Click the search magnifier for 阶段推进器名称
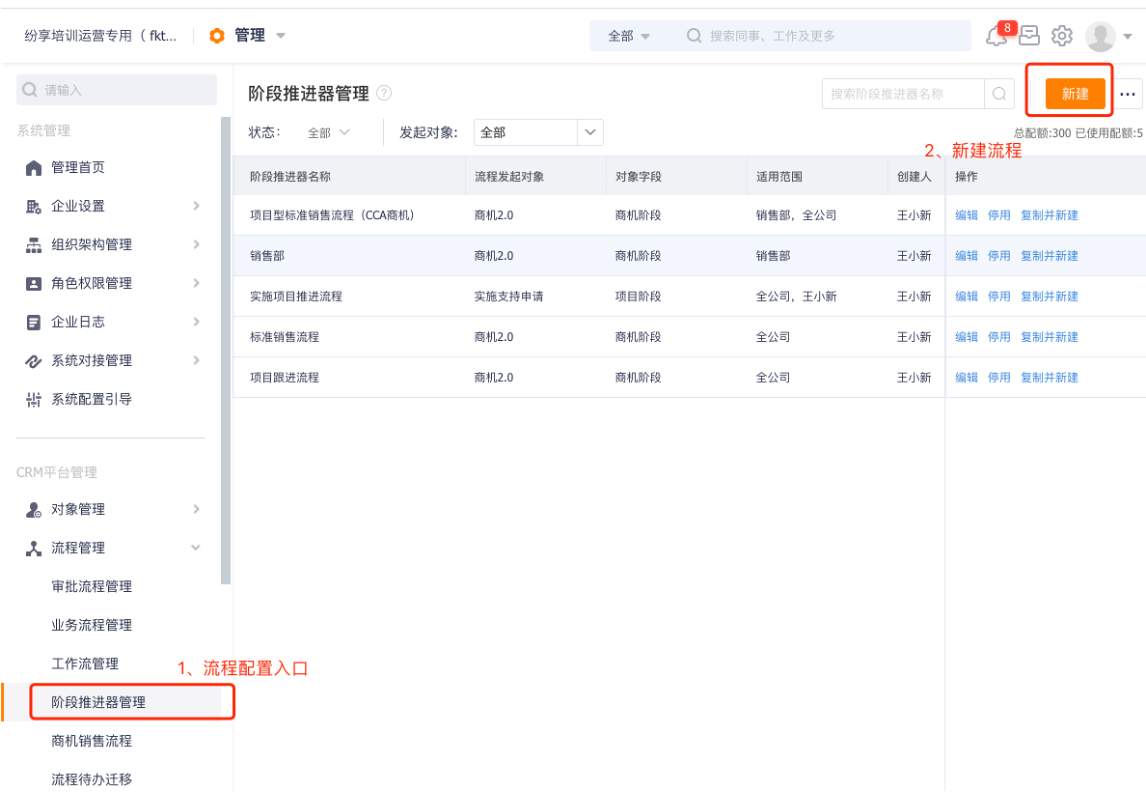Screen dimensions: 1146x792 click(999, 94)
